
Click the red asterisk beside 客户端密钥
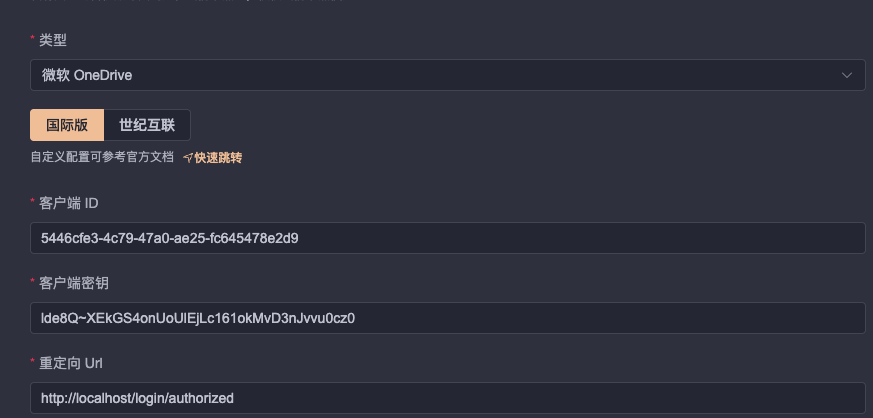[x=33, y=283]
